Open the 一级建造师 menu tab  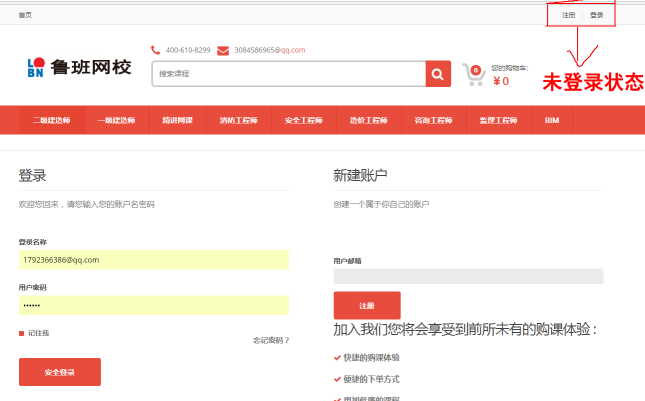coord(116,120)
